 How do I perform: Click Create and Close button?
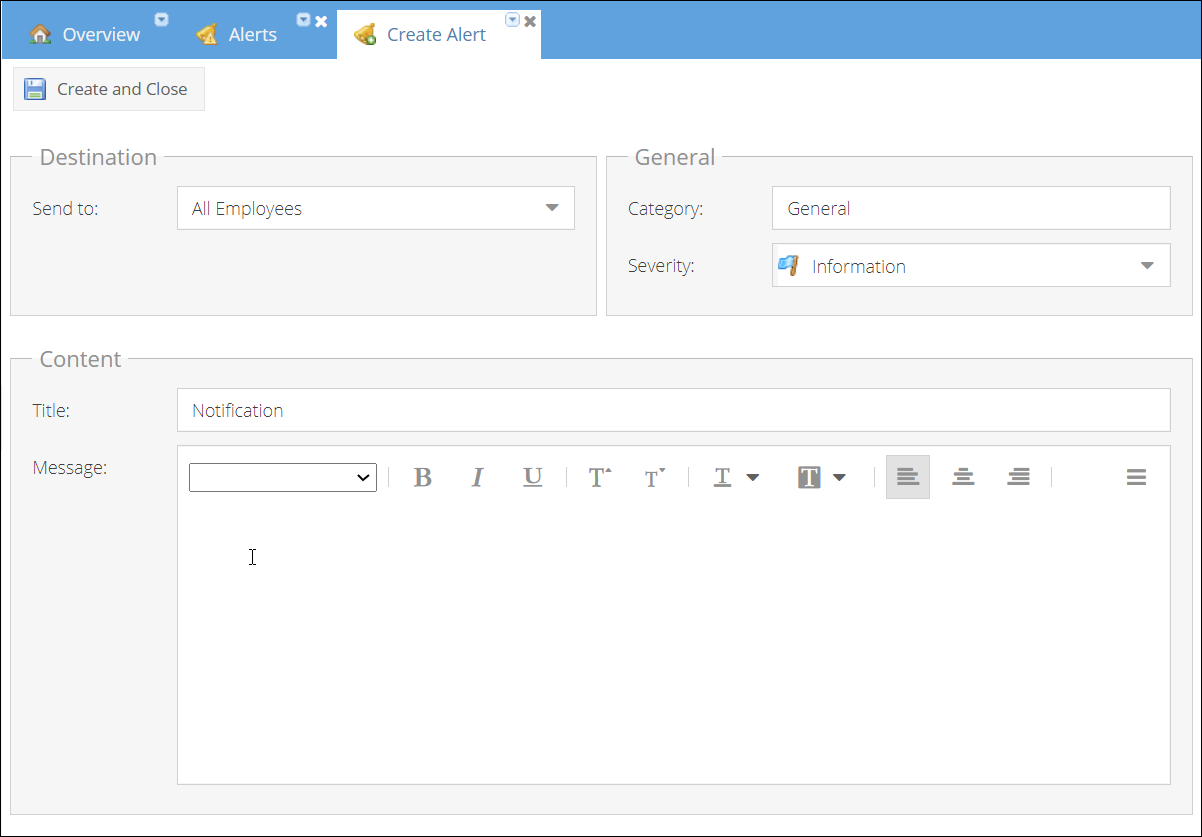point(109,89)
